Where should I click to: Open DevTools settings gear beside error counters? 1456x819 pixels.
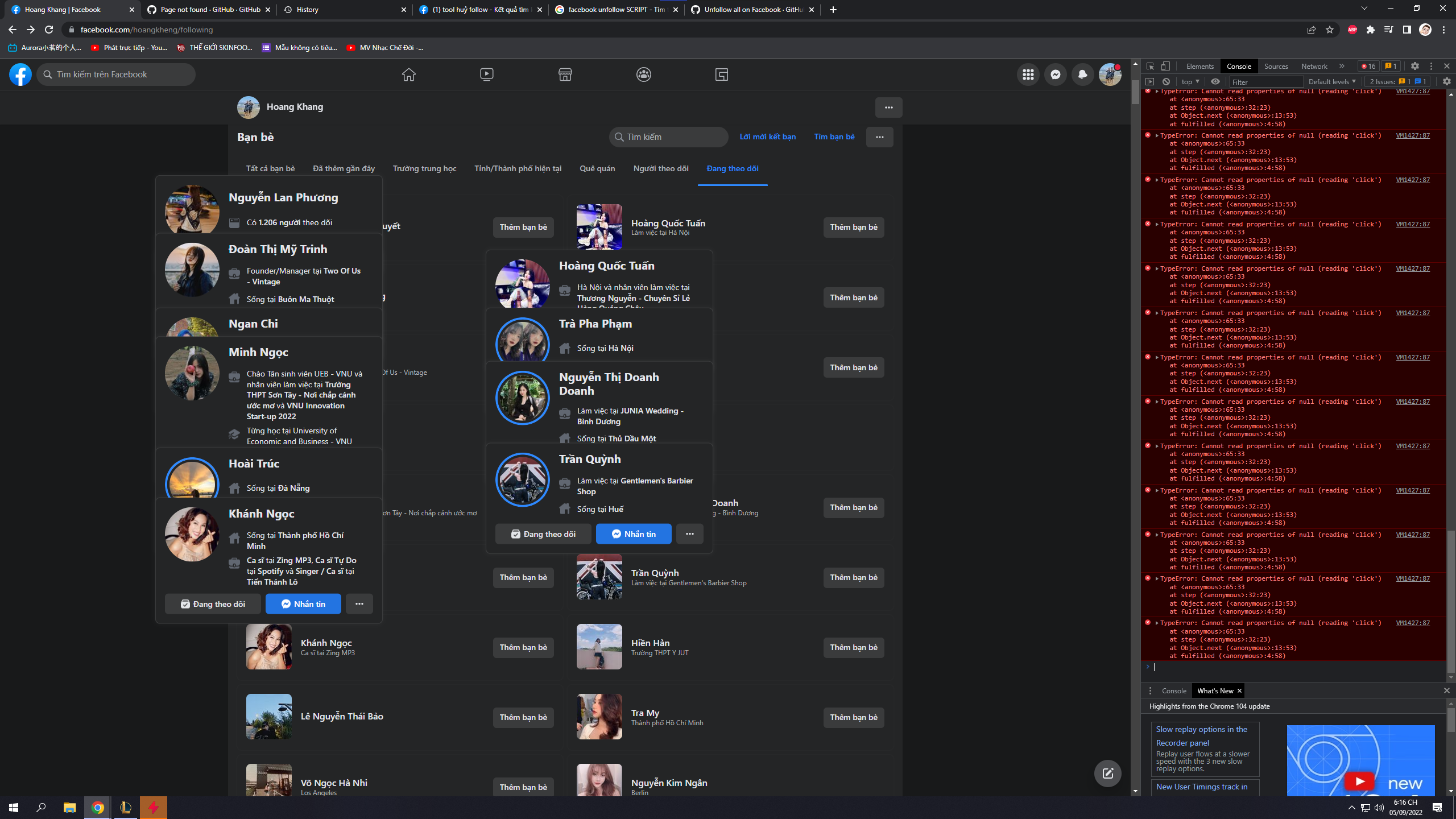tap(1415, 66)
